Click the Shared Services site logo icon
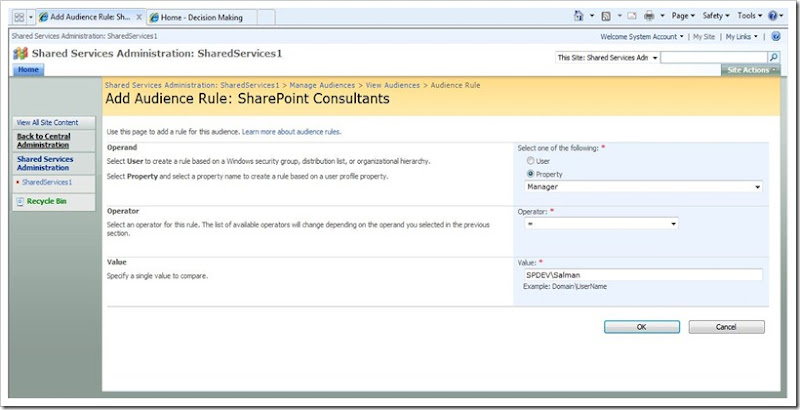The width and height of the screenshot is (800, 410). click(x=20, y=53)
